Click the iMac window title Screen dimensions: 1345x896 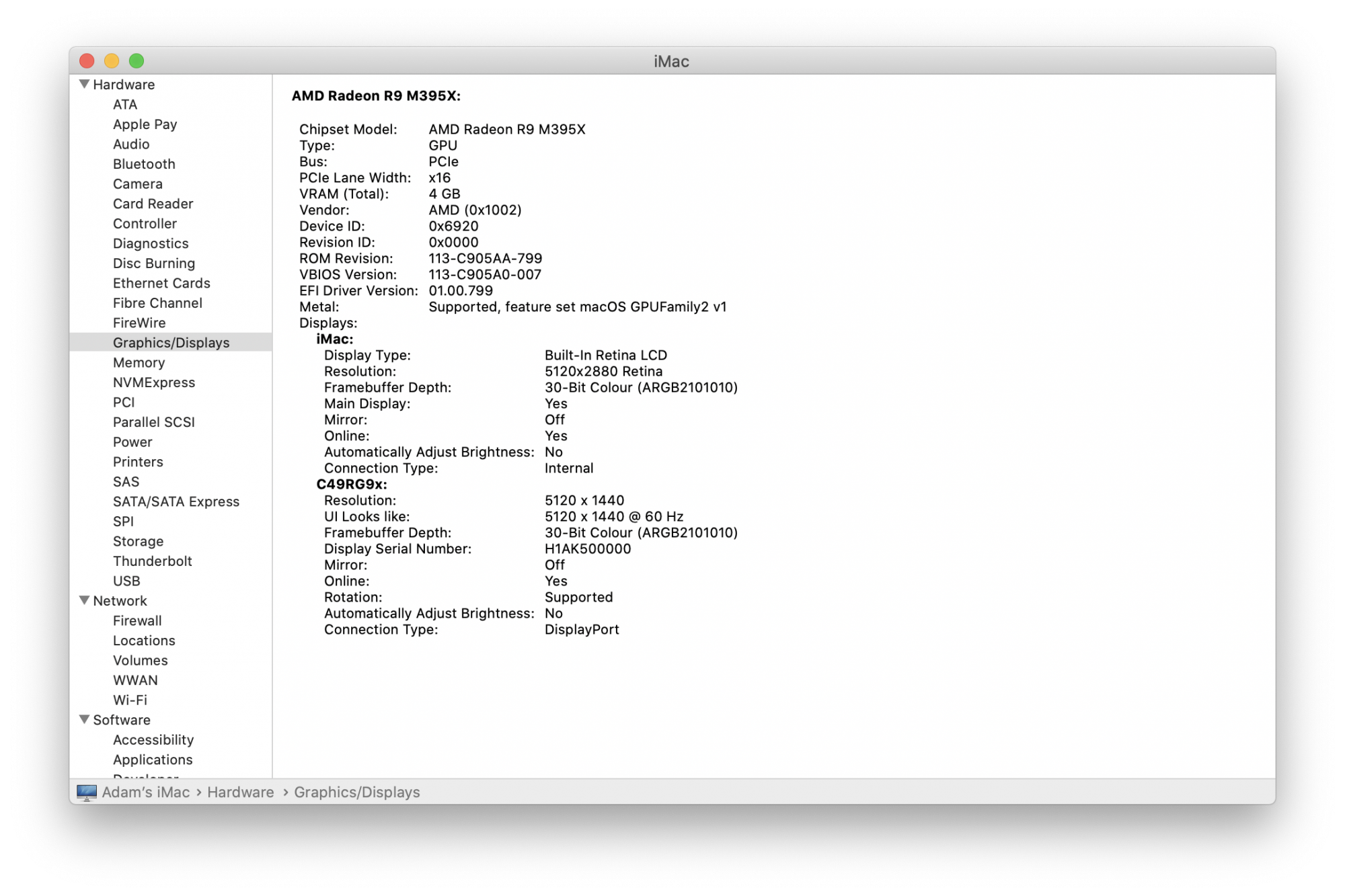click(671, 61)
